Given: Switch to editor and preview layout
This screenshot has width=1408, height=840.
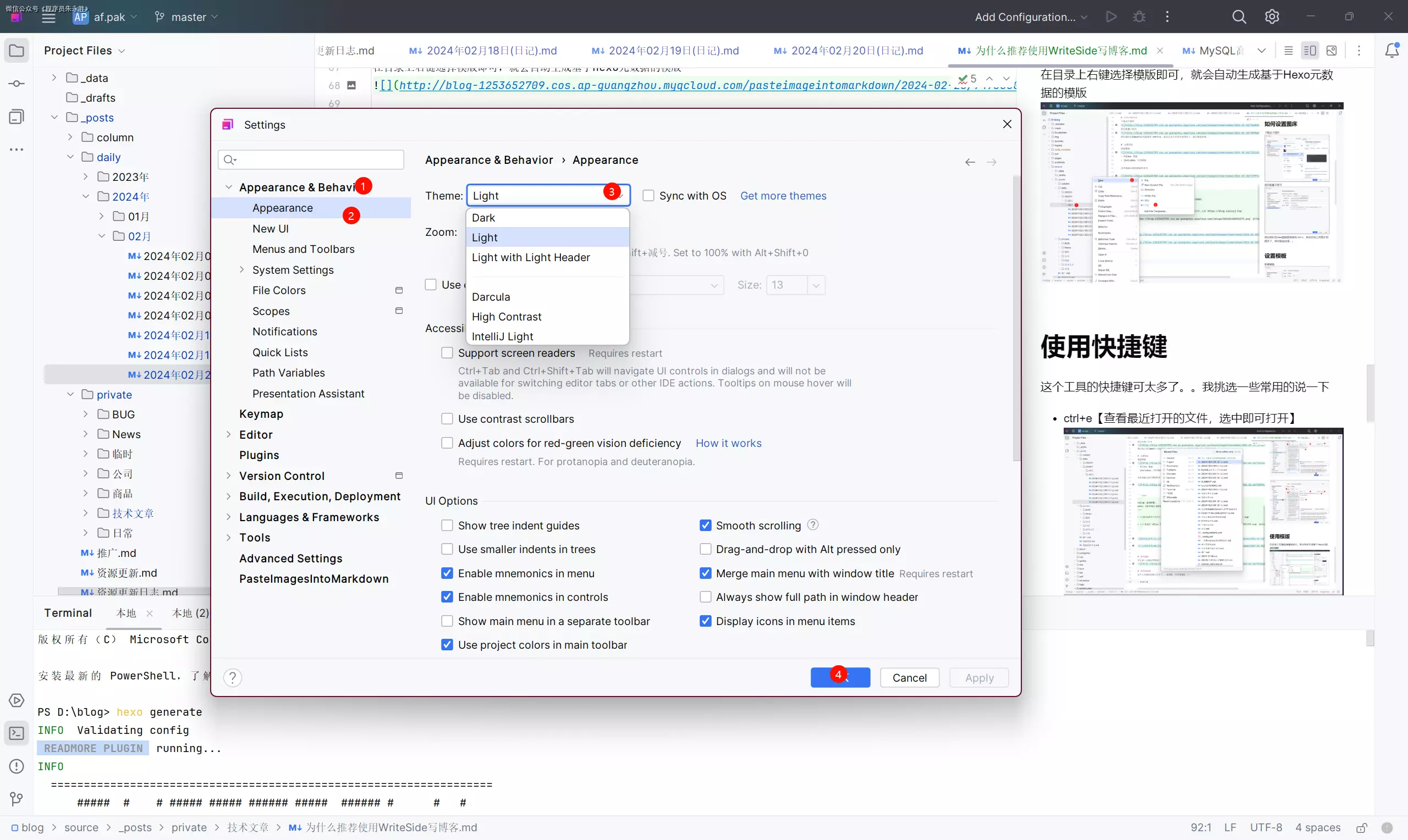Looking at the screenshot, I should coord(1310,51).
